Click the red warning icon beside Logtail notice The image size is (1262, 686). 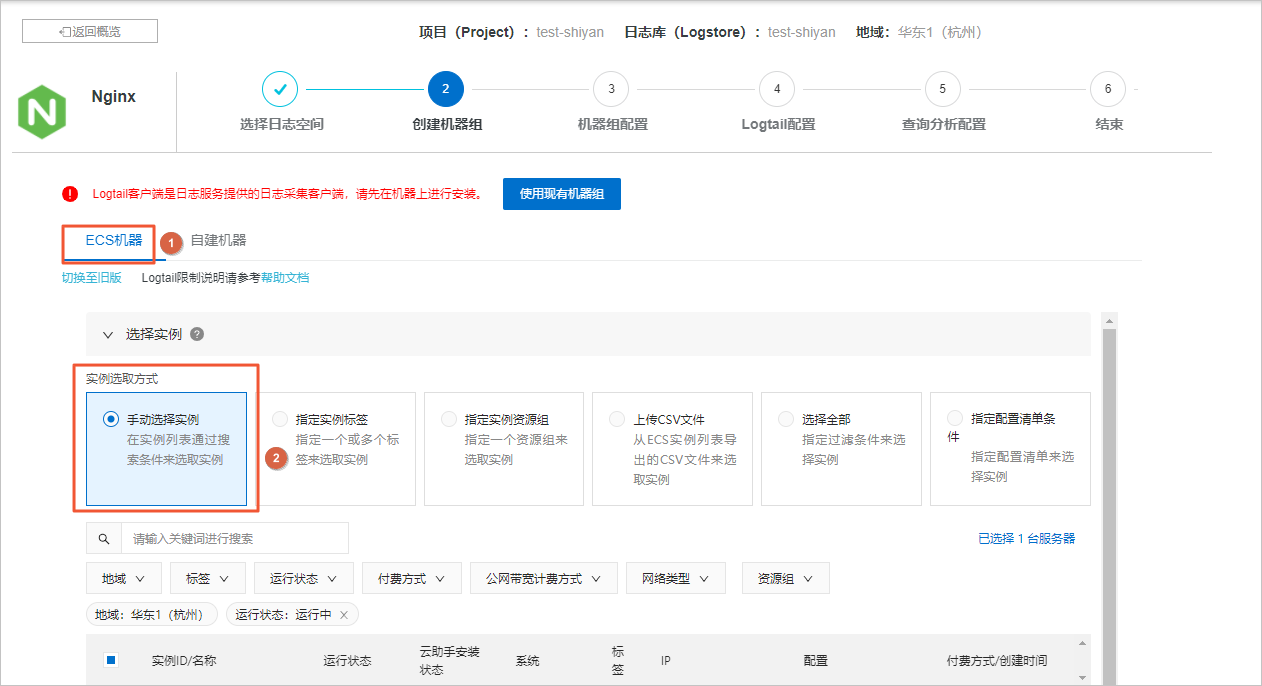pos(69,194)
